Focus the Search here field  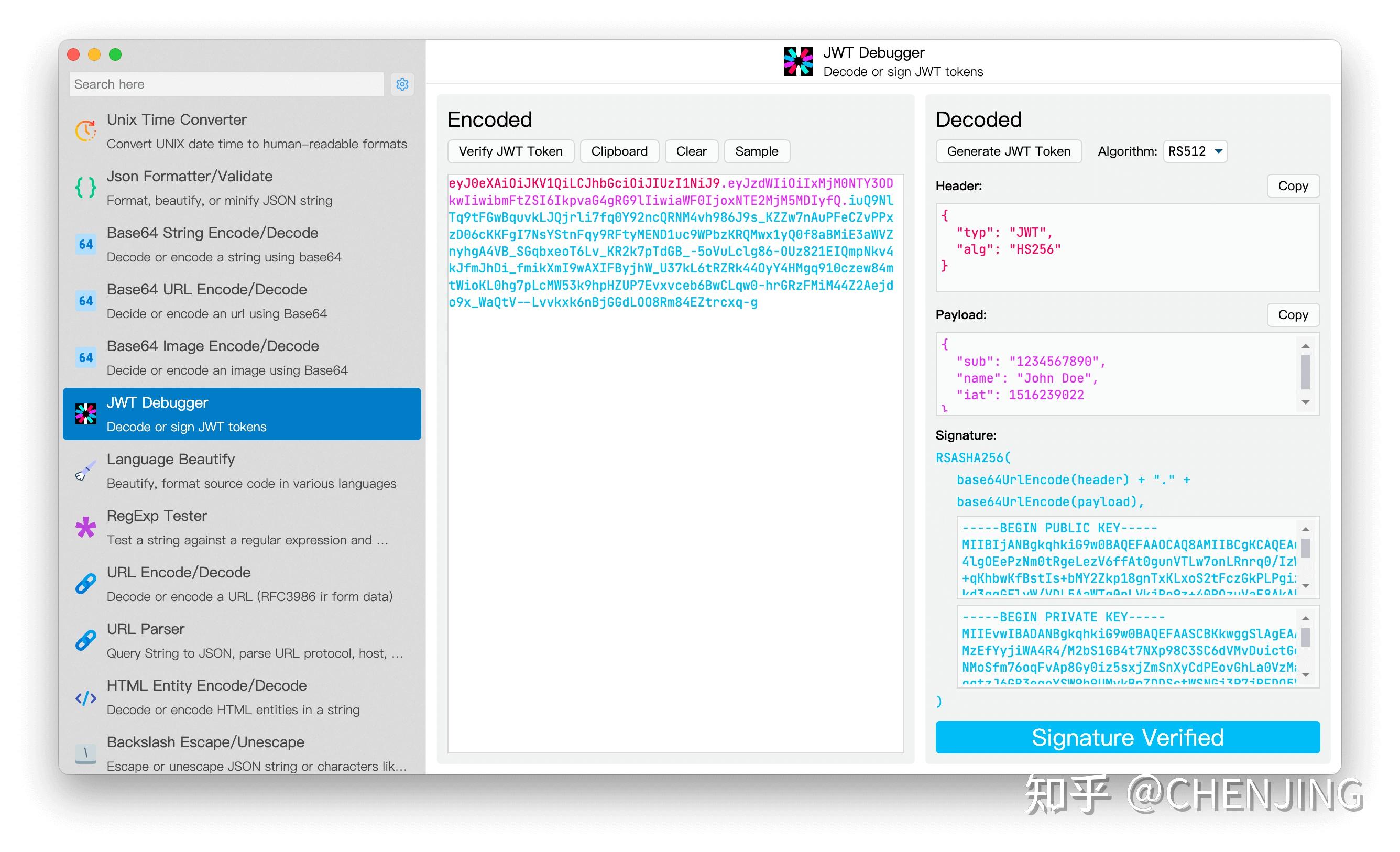(227, 84)
